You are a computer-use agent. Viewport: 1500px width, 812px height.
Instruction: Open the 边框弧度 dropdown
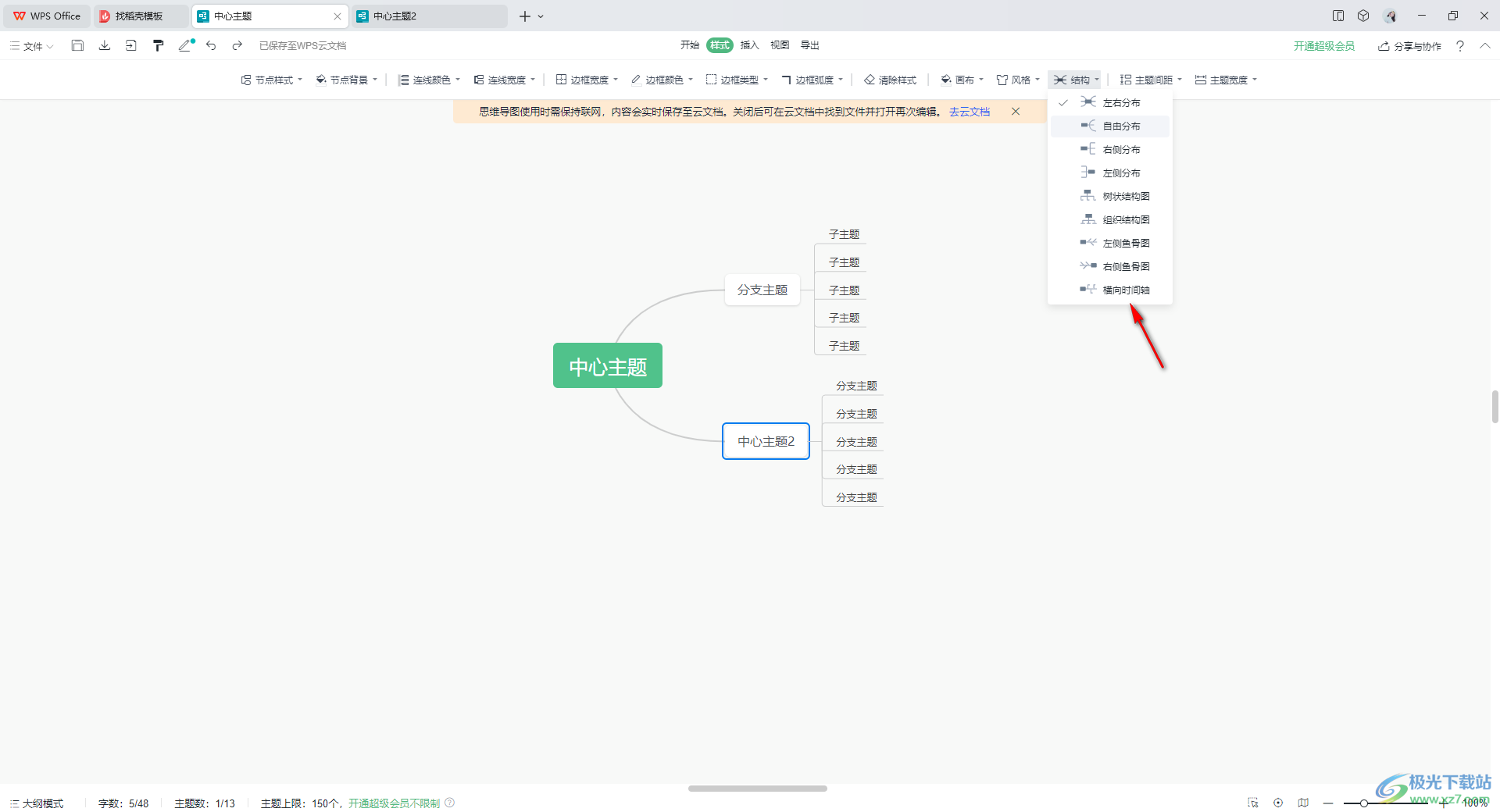[812, 80]
